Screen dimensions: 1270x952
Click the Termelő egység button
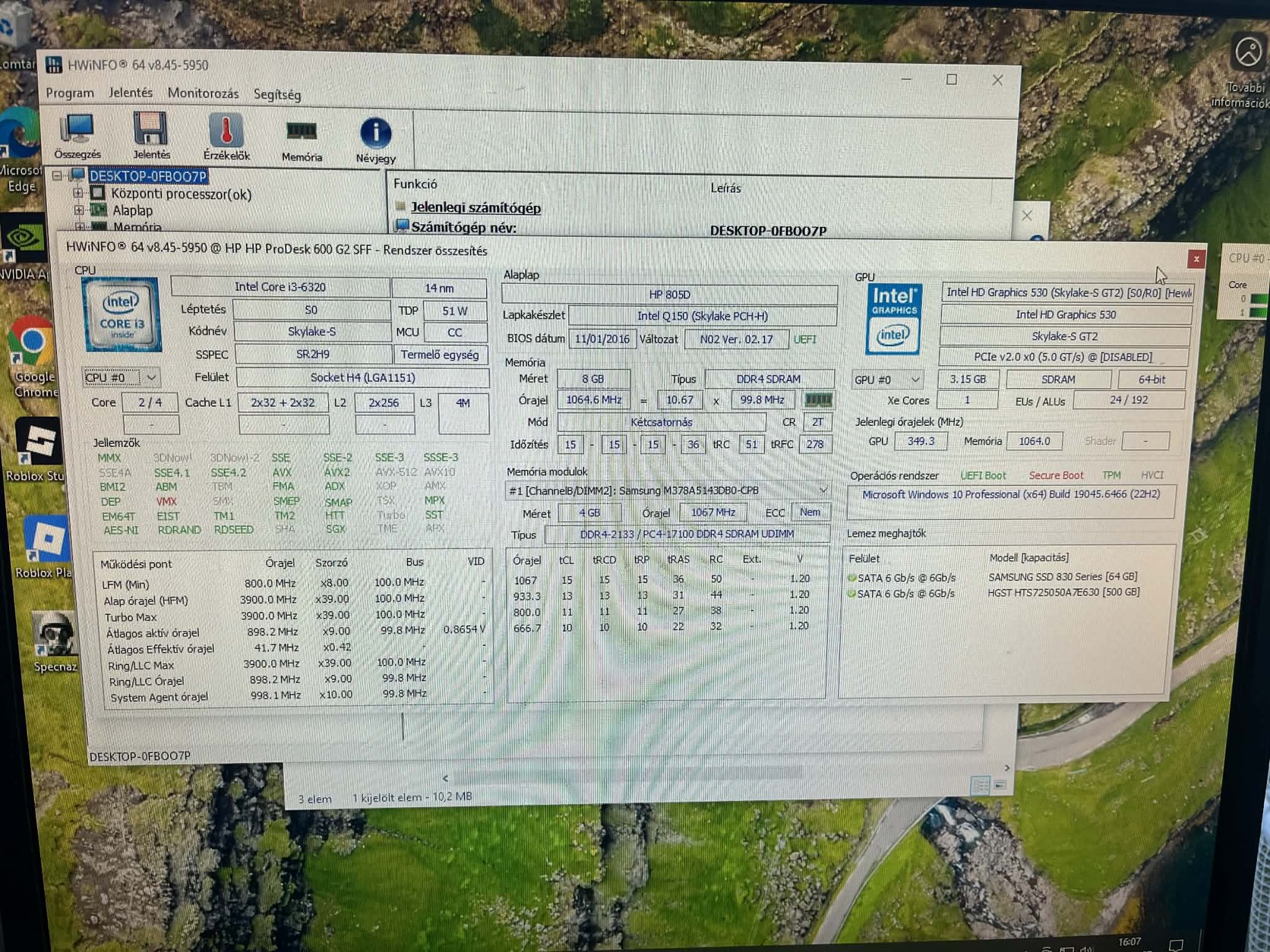coord(440,355)
